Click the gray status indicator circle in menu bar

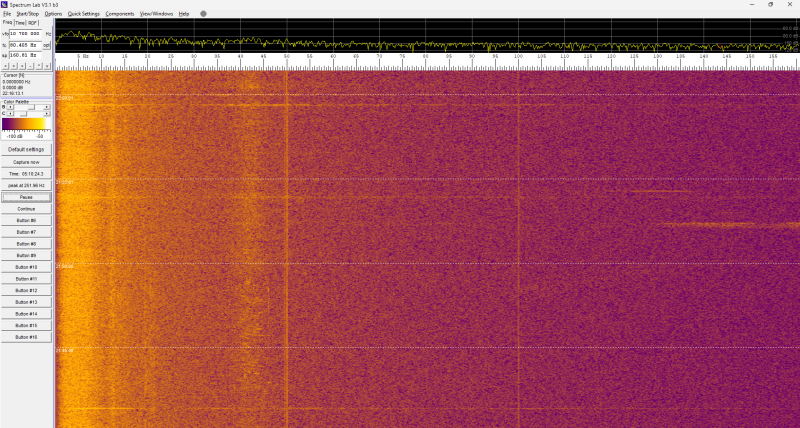[x=203, y=14]
